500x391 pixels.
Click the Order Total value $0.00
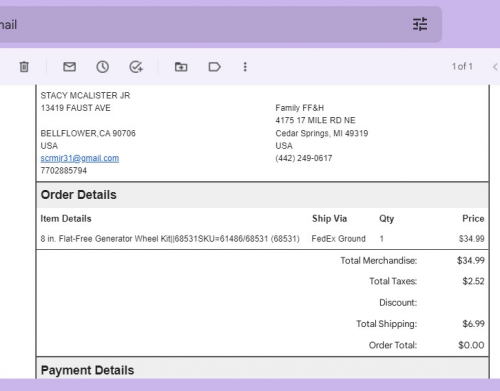point(471,345)
